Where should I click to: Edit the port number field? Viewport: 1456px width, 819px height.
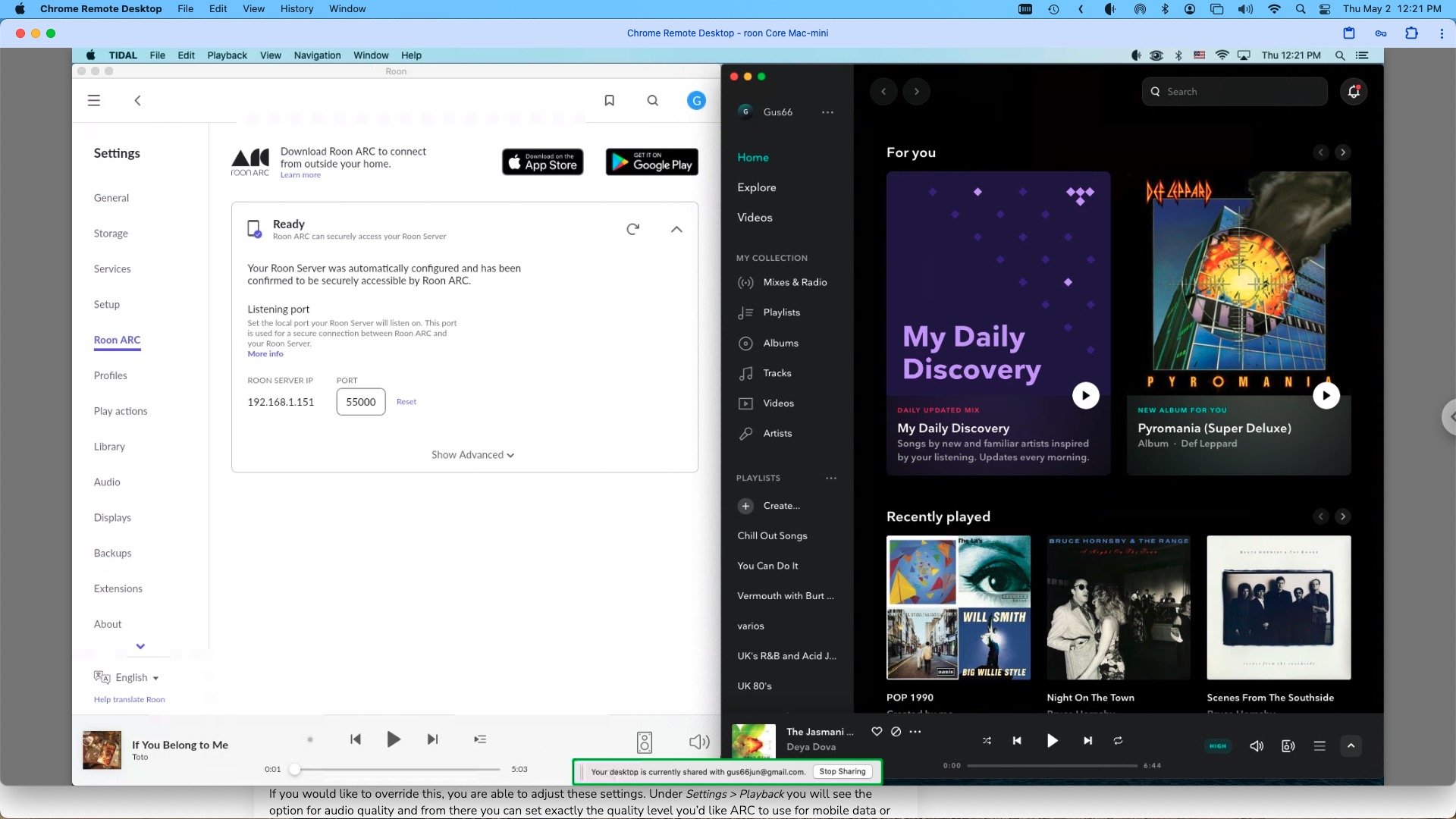[361, 402]
